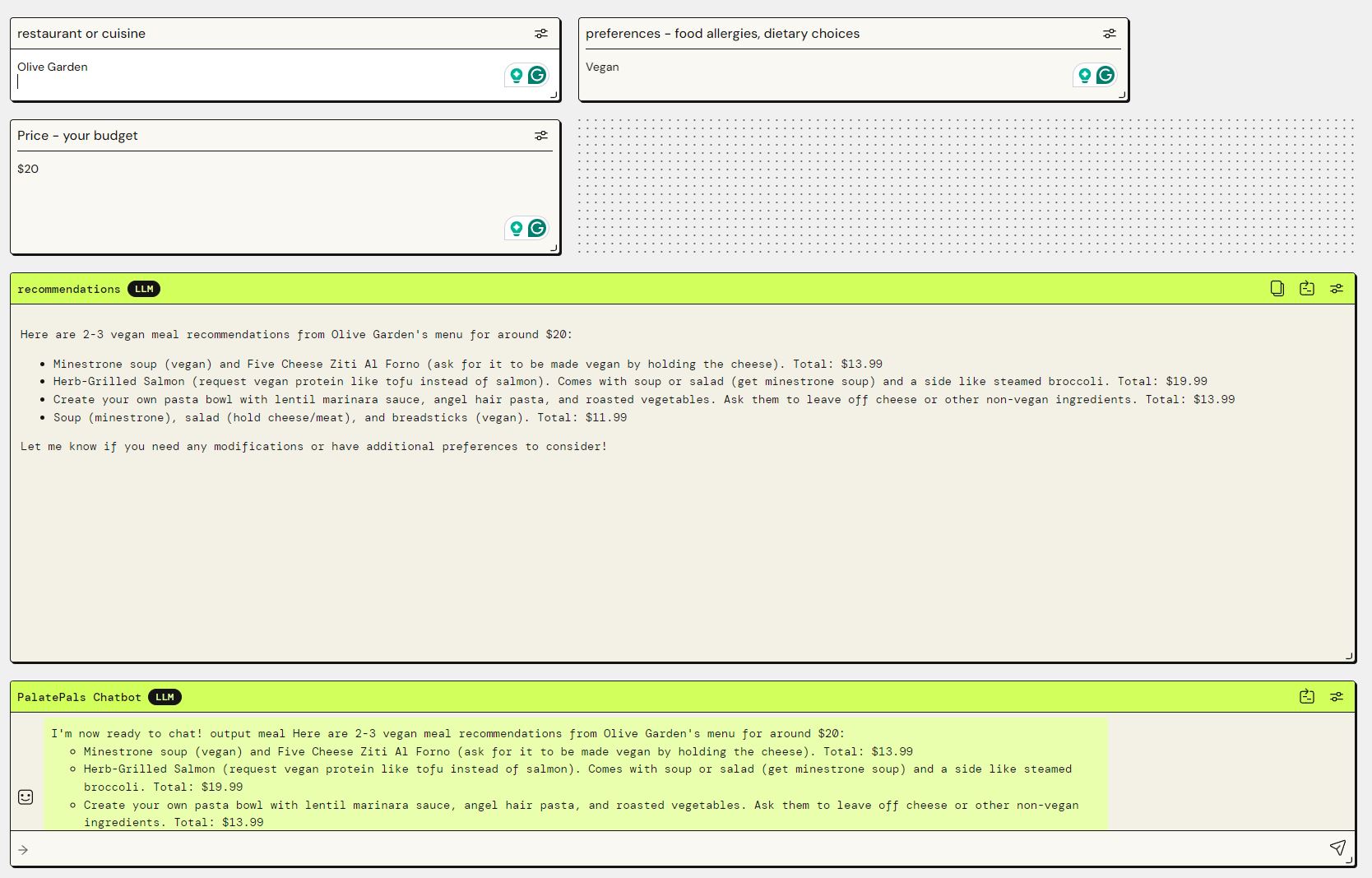Copy the recommendations output

pos(1277,289)
